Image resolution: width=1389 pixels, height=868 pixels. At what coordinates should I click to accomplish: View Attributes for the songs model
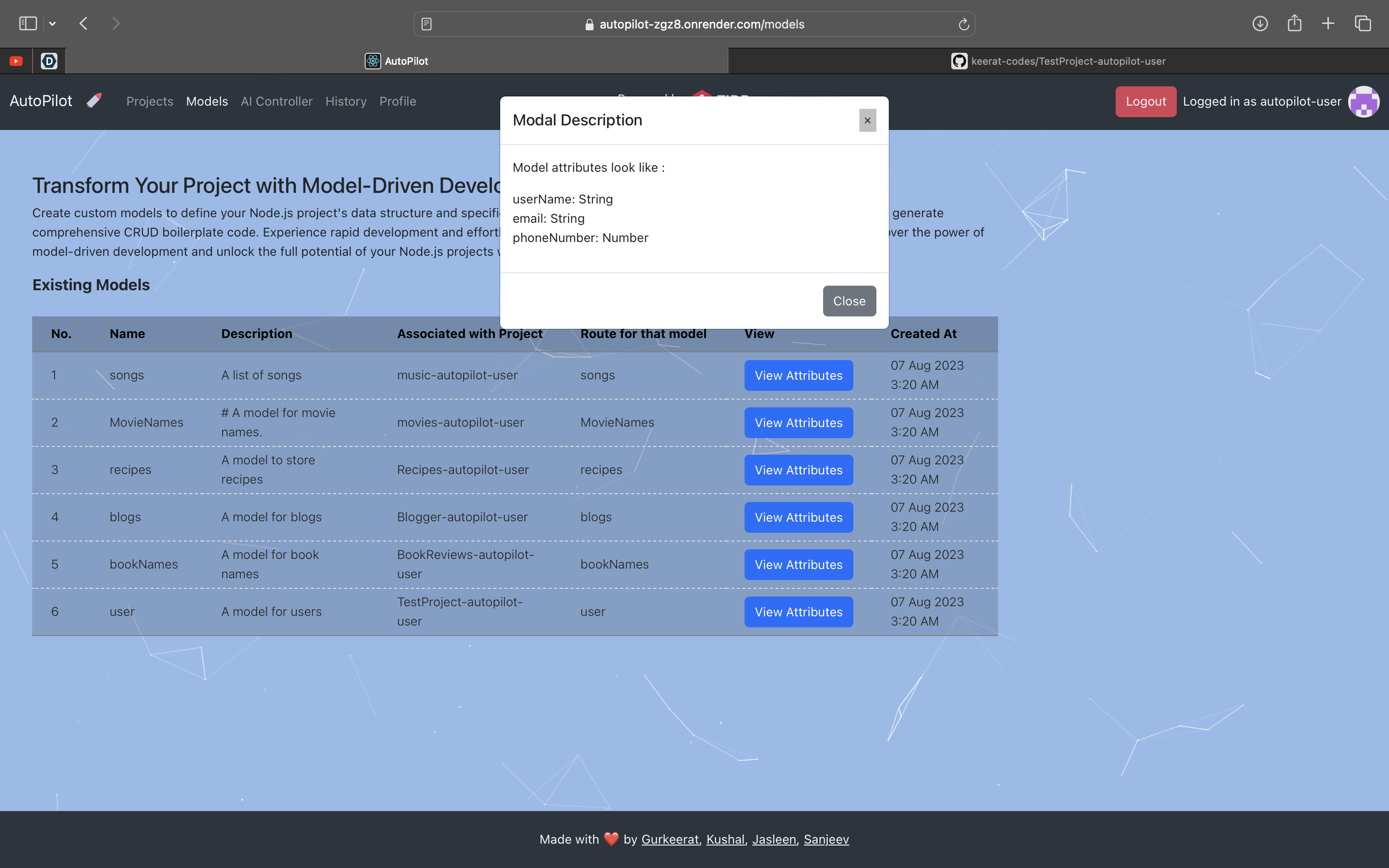tap(798, 376)
